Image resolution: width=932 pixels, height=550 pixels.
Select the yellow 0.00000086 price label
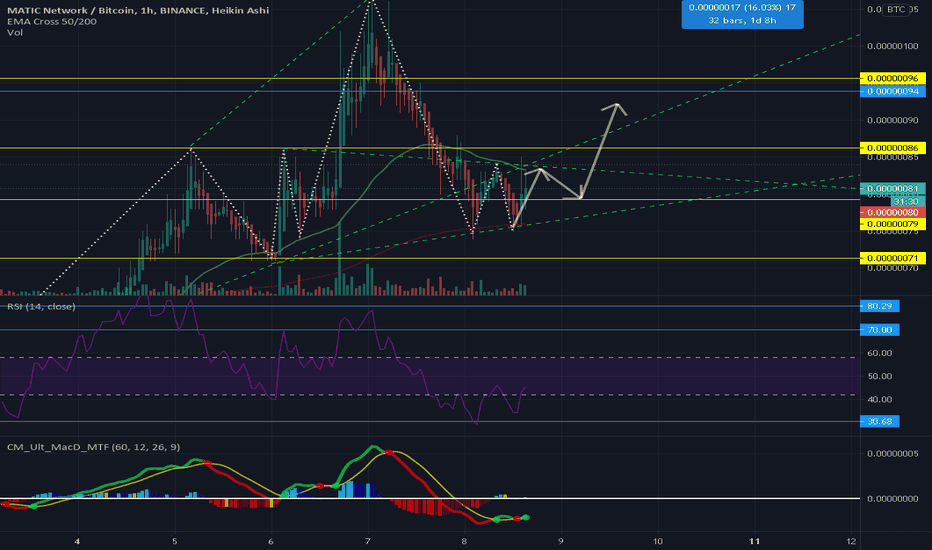click(x=893, y=147)
